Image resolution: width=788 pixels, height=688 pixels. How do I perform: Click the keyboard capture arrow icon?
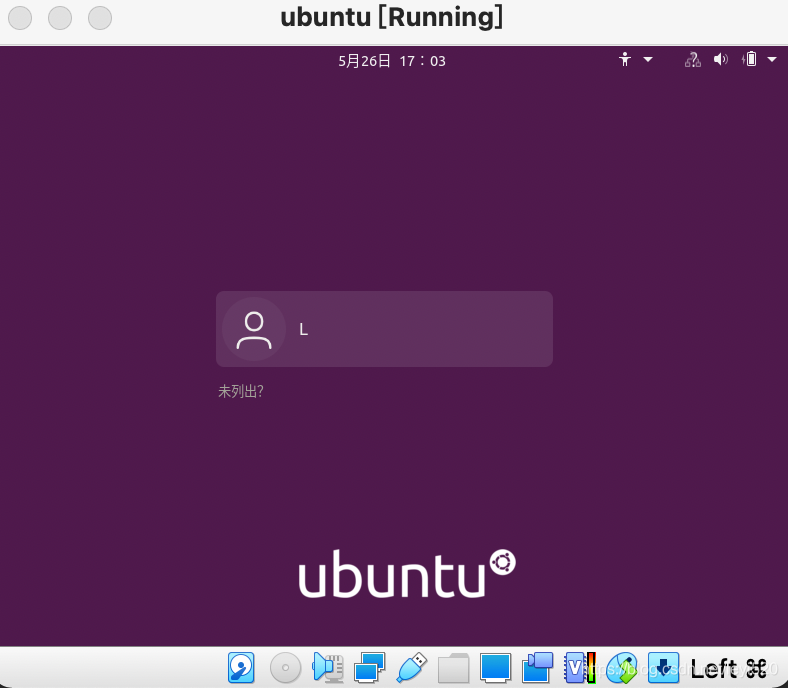[663, 667]
